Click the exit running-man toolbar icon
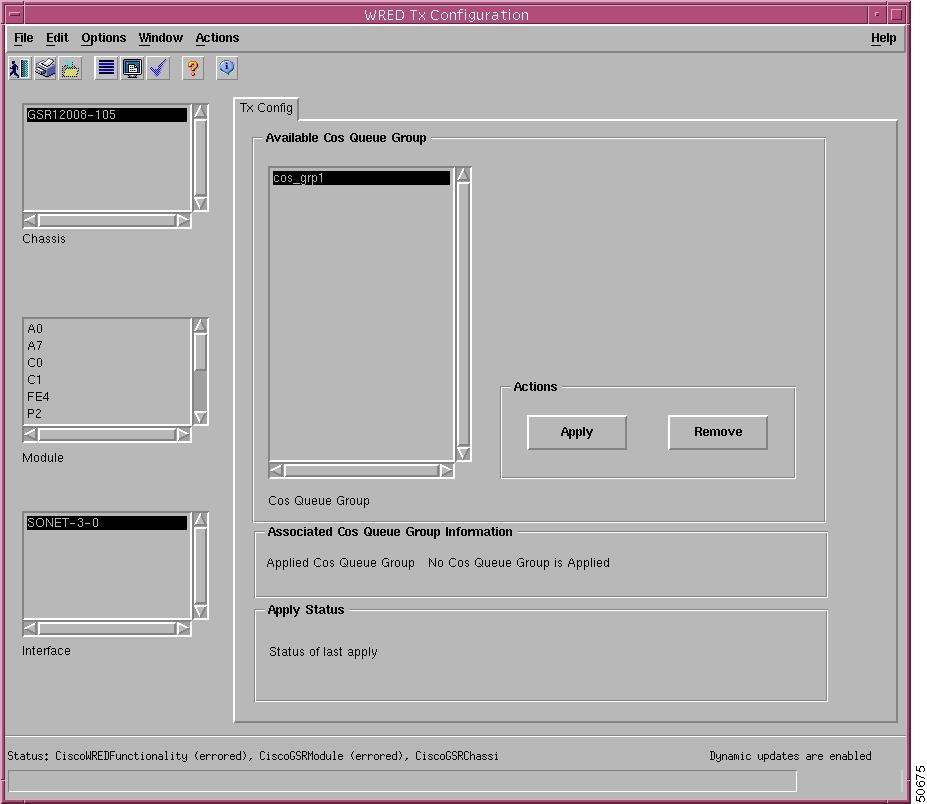 [20, 69]
